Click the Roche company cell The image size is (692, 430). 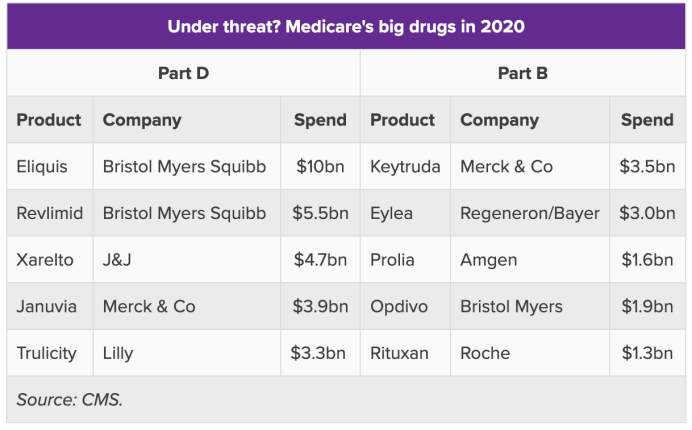pos(485,353)
